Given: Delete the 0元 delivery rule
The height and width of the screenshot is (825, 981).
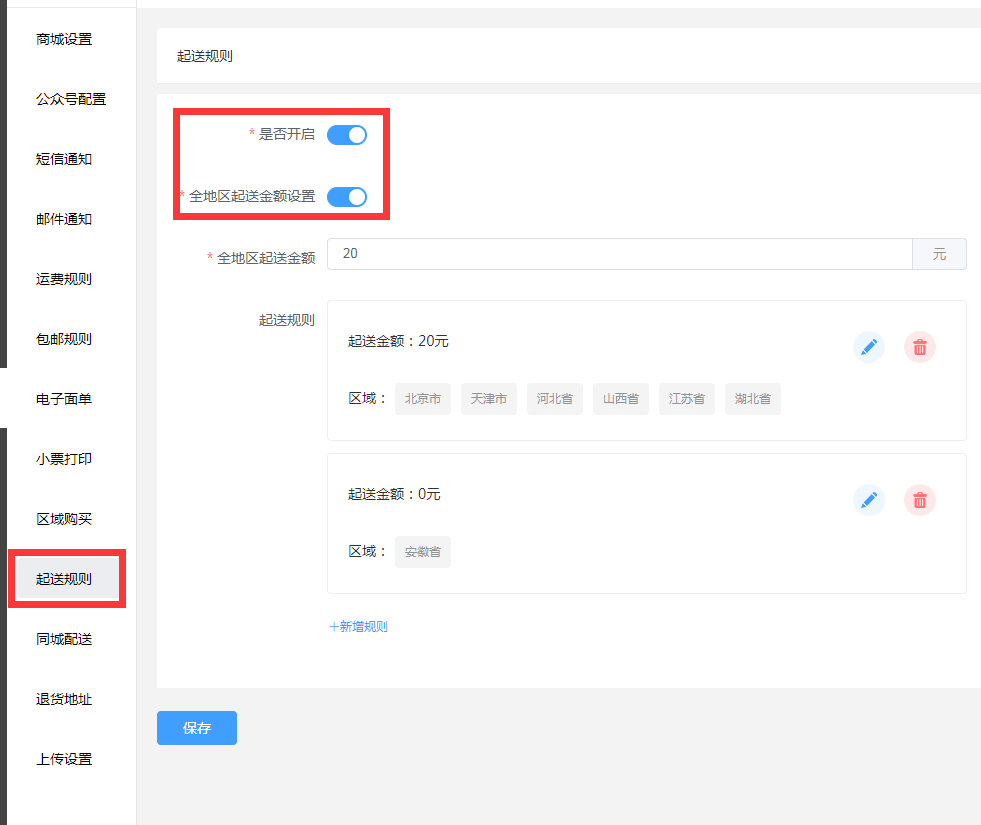Looking at the screenshot, I should pos(920,500).
